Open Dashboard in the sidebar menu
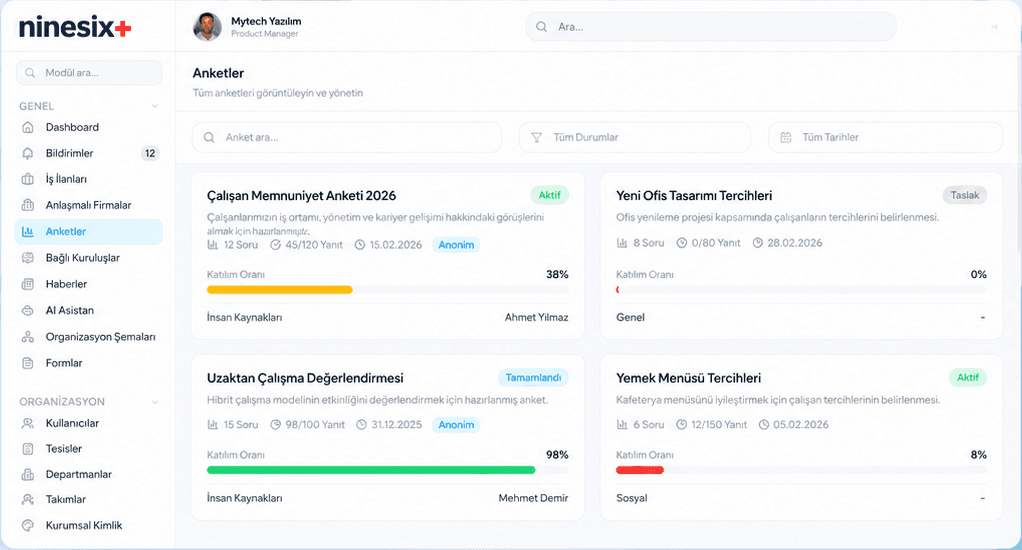Screen dimensions: 1022x550 [89, 127]
